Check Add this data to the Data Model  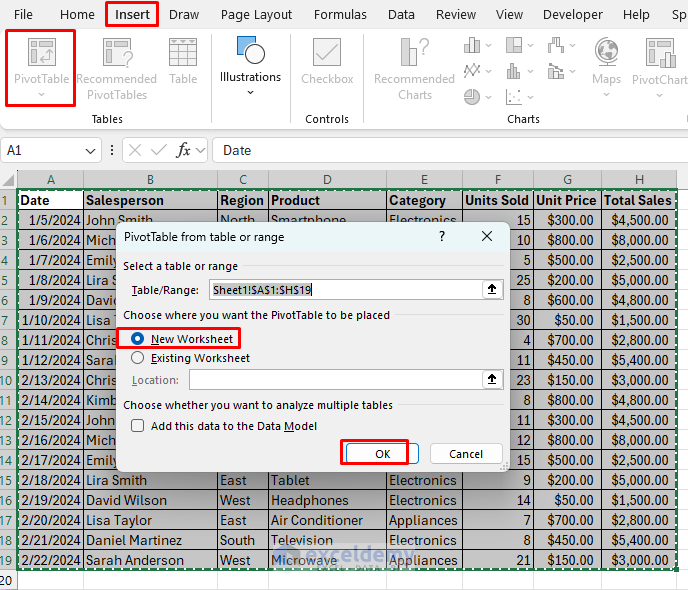tap(139, 426)
